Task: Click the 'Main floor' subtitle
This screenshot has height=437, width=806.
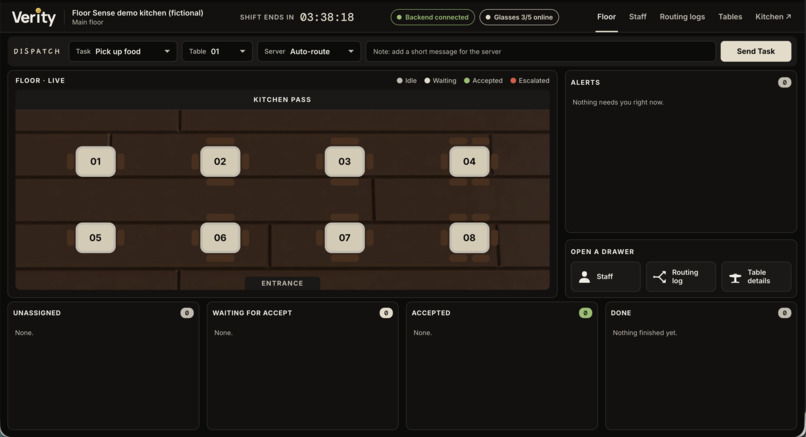Action: [x=87, y=23]
